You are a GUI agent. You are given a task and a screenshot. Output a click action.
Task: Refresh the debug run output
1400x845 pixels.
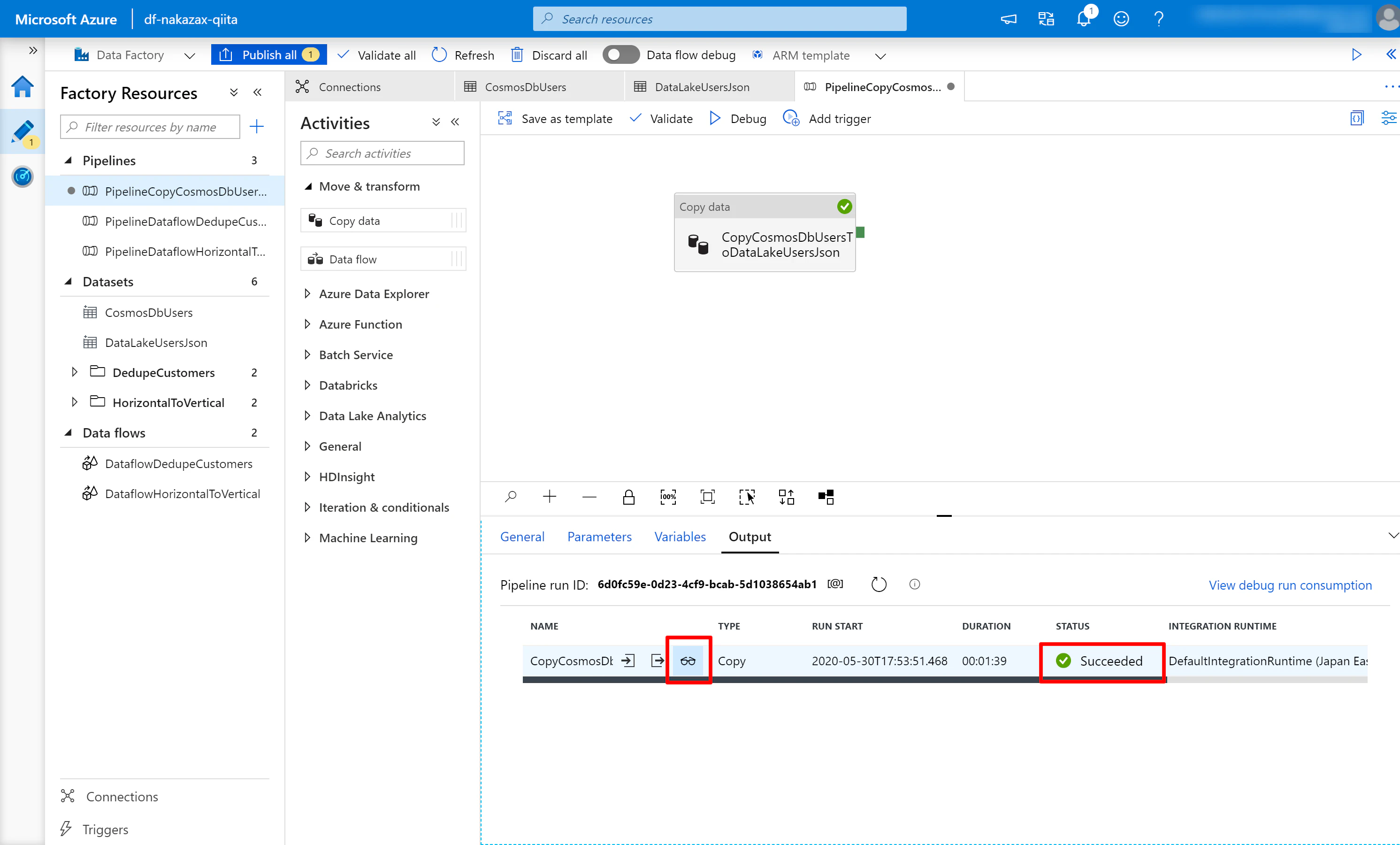[879, 584]
